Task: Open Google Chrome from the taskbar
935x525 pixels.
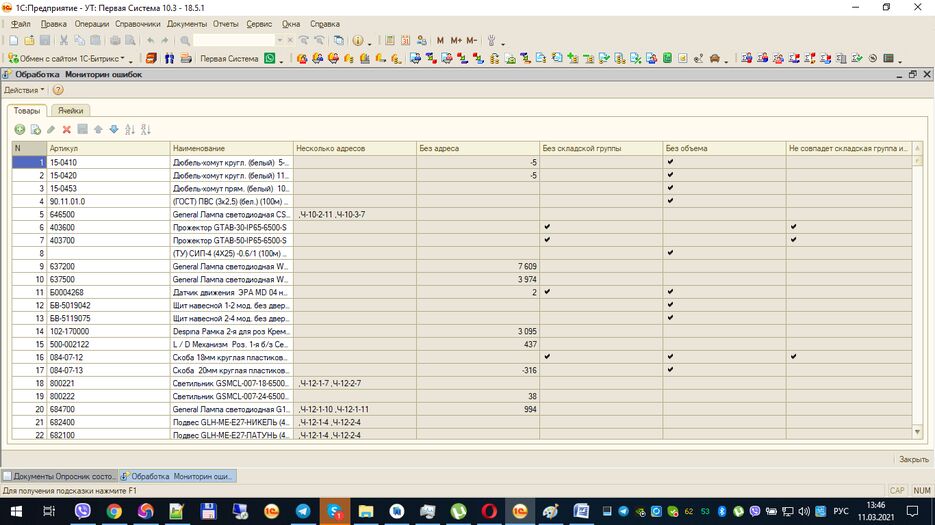Action: pos(114,511)
